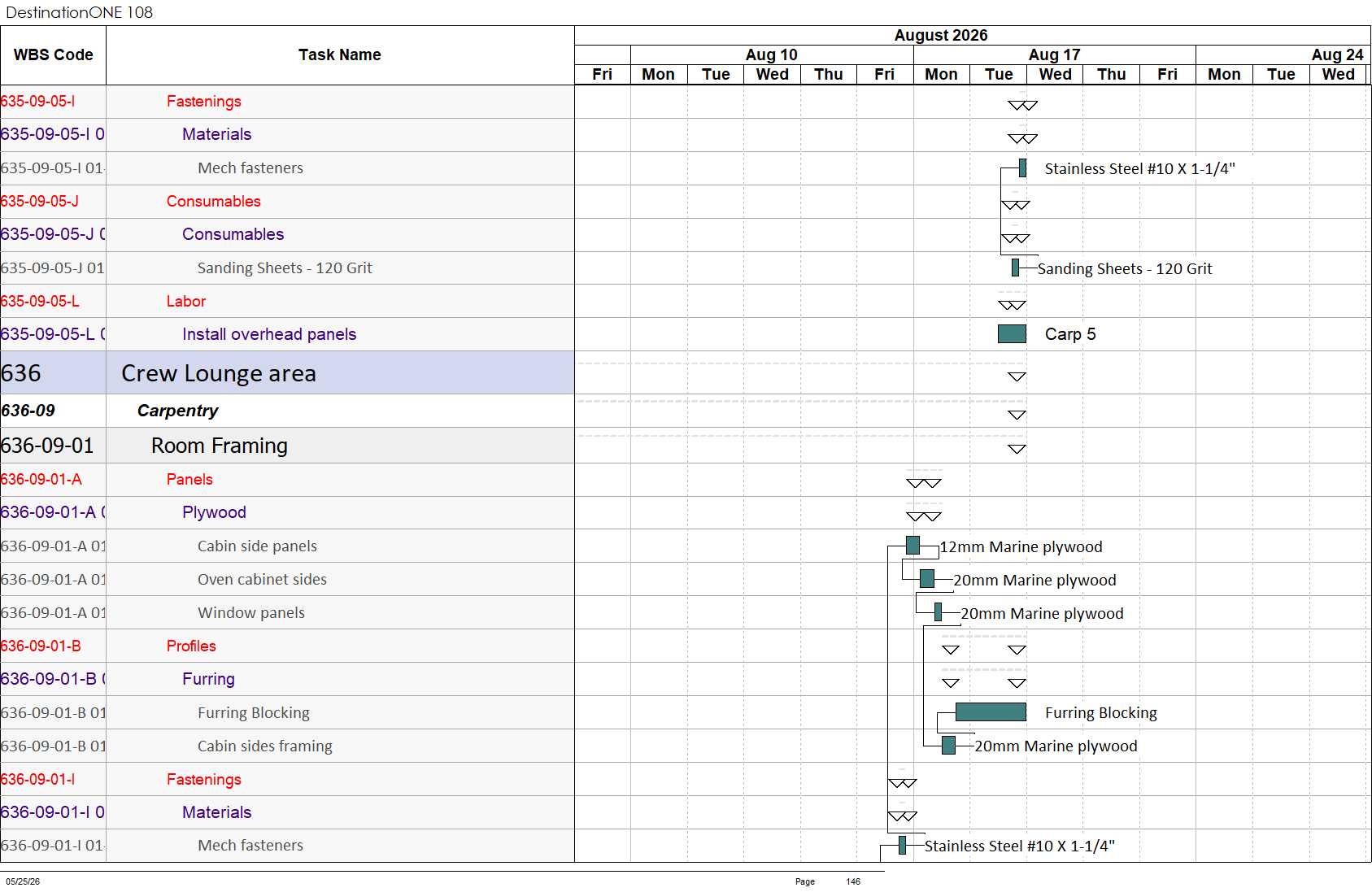
Task: Click the Carpentry summary row
Action: pos(287,411)
